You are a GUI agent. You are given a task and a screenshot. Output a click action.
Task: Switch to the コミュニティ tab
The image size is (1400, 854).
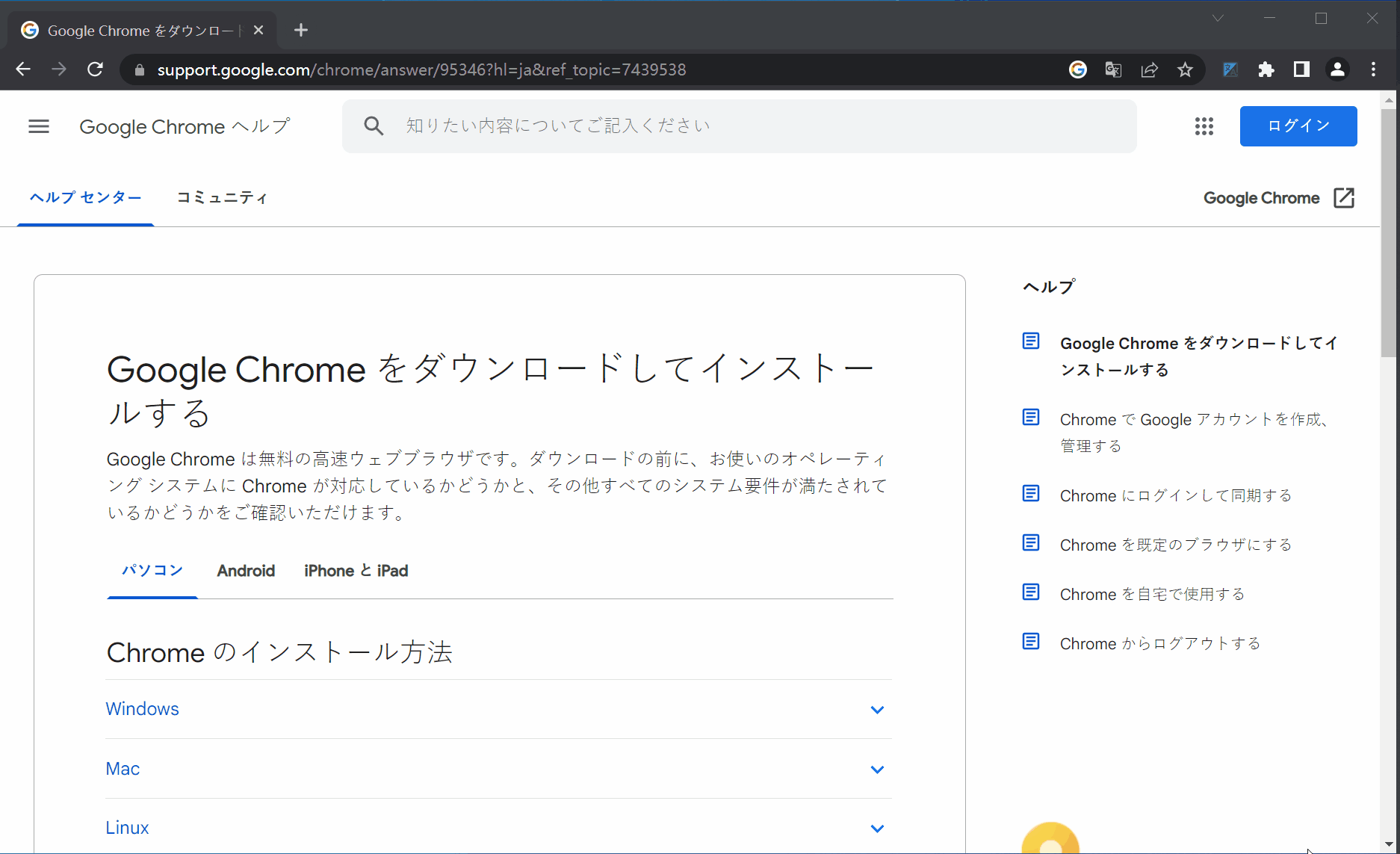(222, 197)
